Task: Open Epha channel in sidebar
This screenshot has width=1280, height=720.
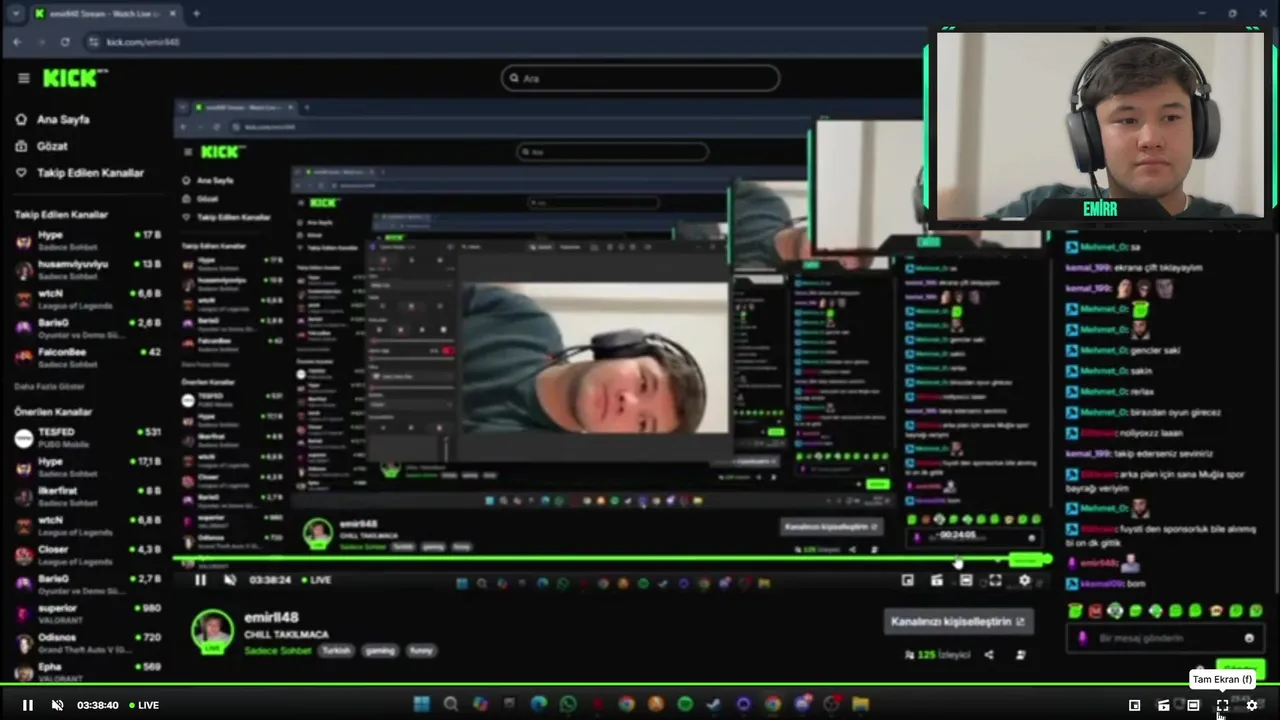Action: point(88,672)
